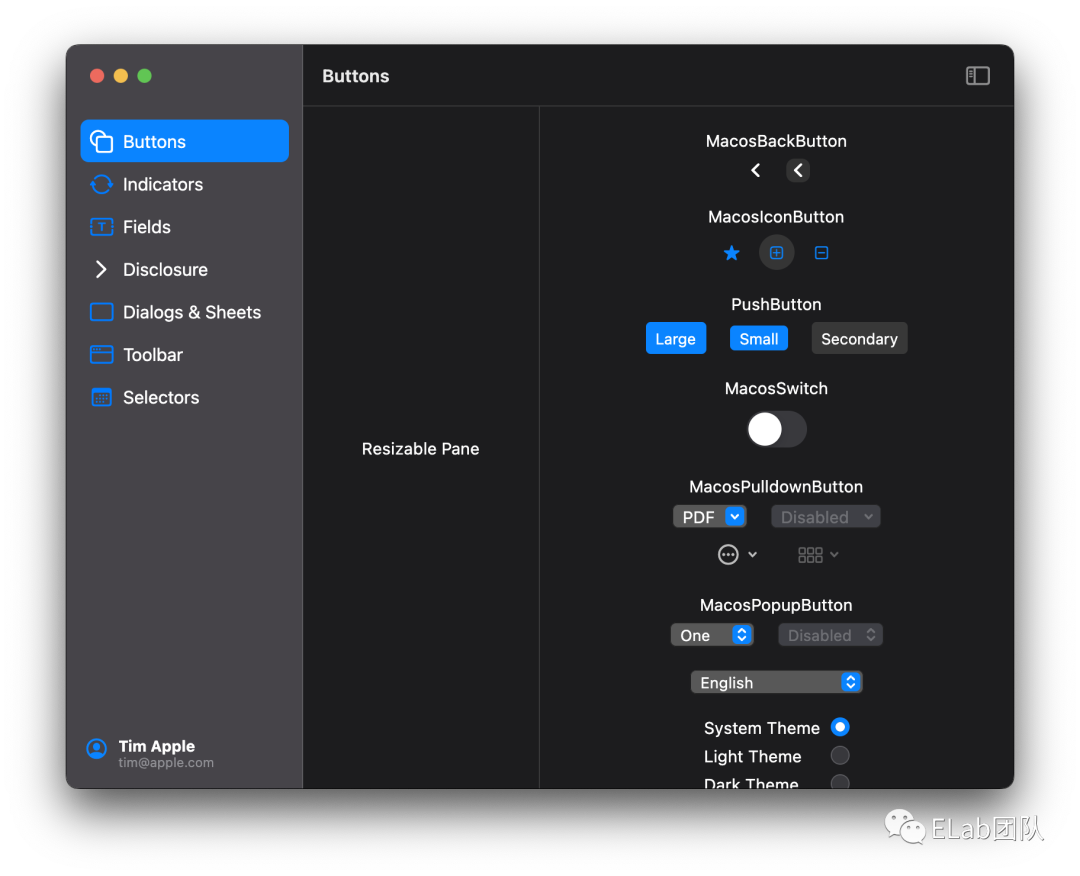Select the Dark Theme radio button
This screenshot has height=876, width=1080.
[x=840, y=782]
